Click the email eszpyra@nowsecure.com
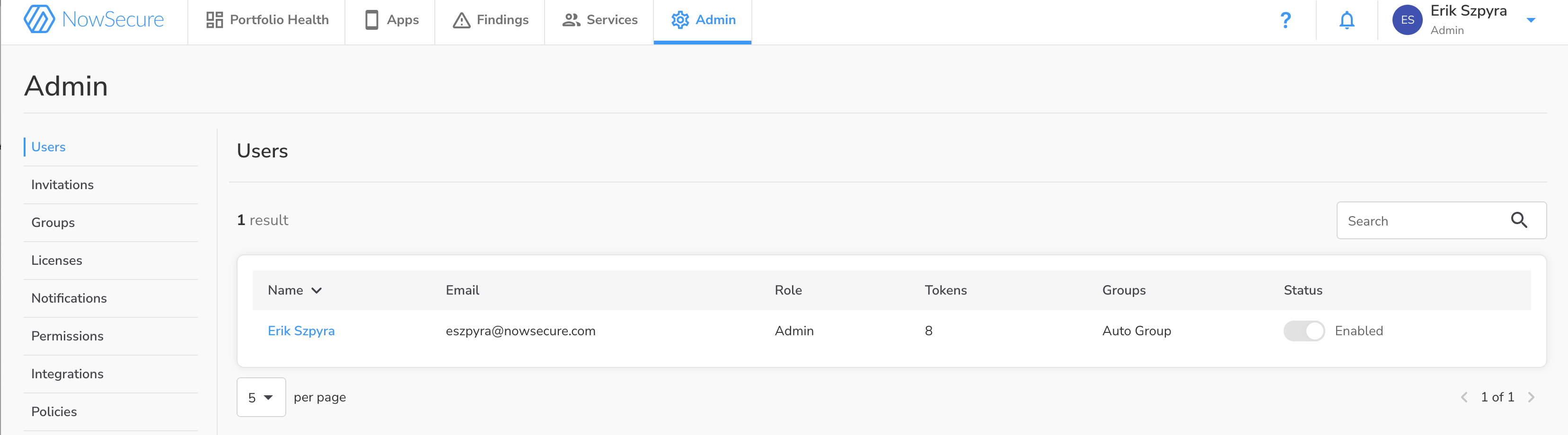 [520, 331]
